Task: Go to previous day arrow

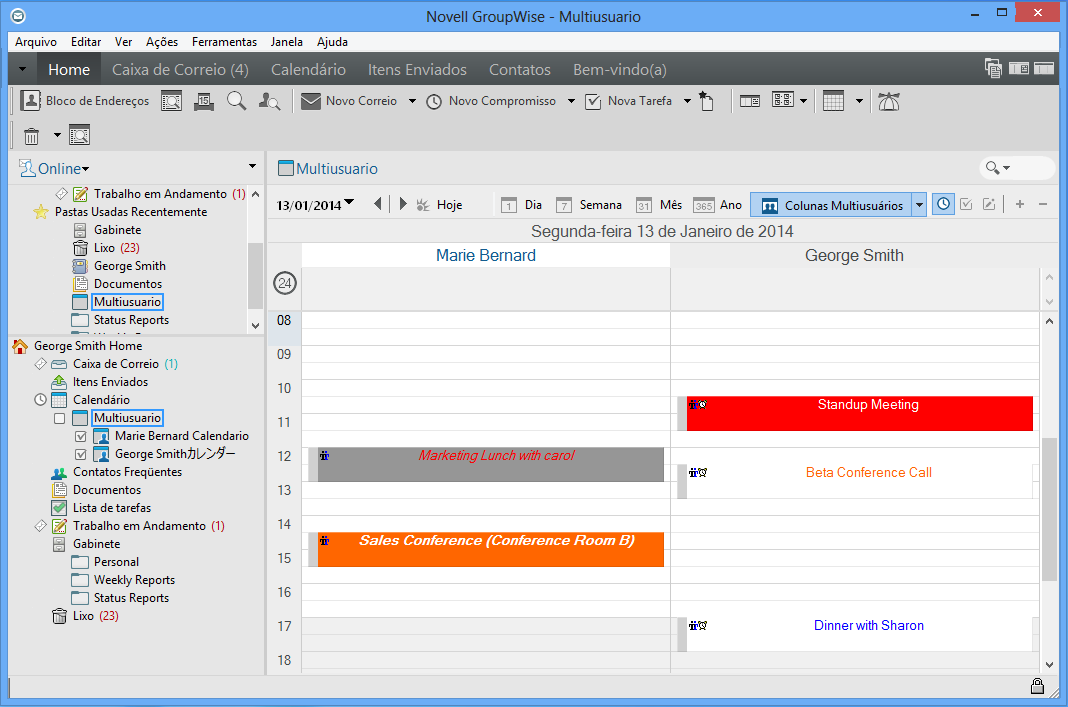Action: pyautogui.click(x=378, y=204)
